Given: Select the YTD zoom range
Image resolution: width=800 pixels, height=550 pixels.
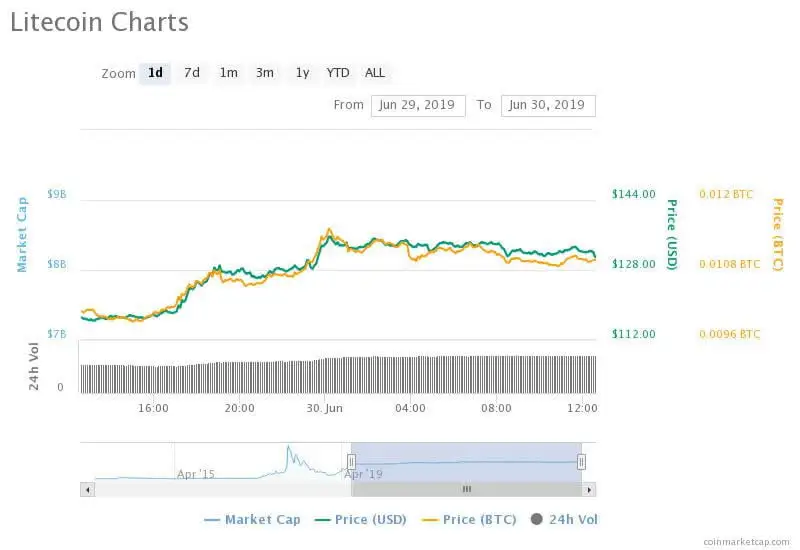Looking at the screenshot, I should (338, 73).
